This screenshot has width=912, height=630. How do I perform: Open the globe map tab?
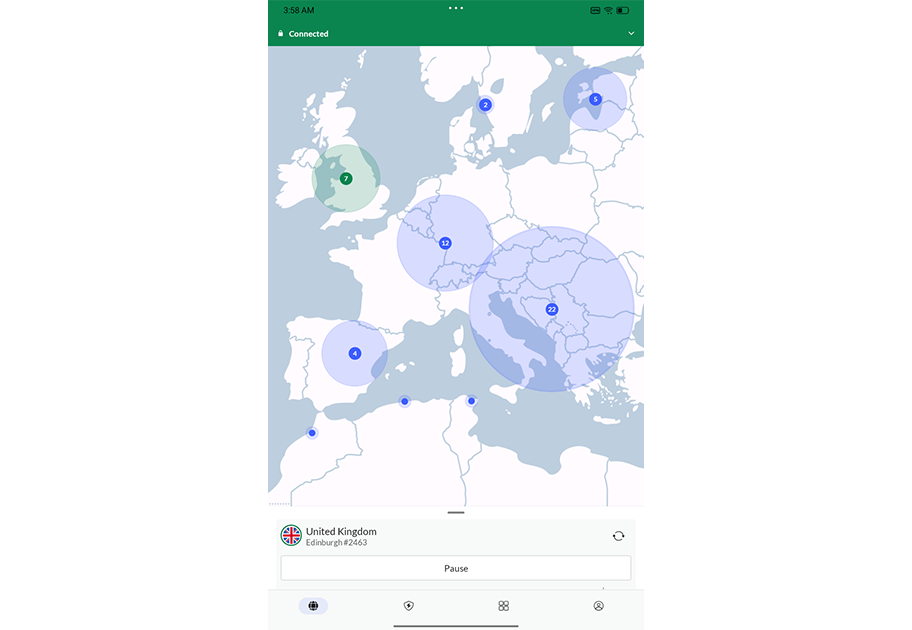coord(314,606)
